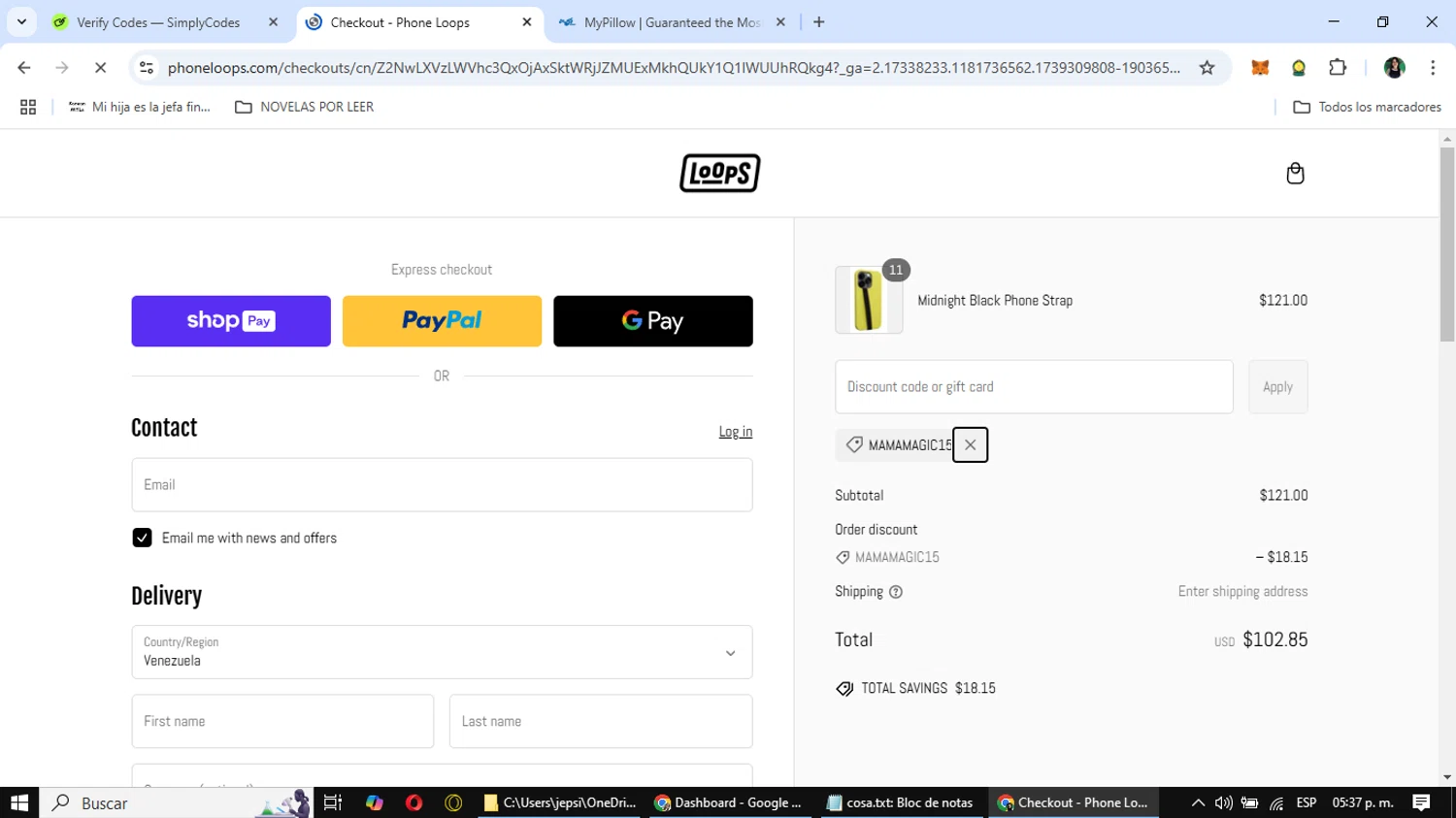Image resolution: width=1456 pixels, height=818 pixels.
Task: Click the page vertical scrollbar thumb
Action: [1447, 245]
